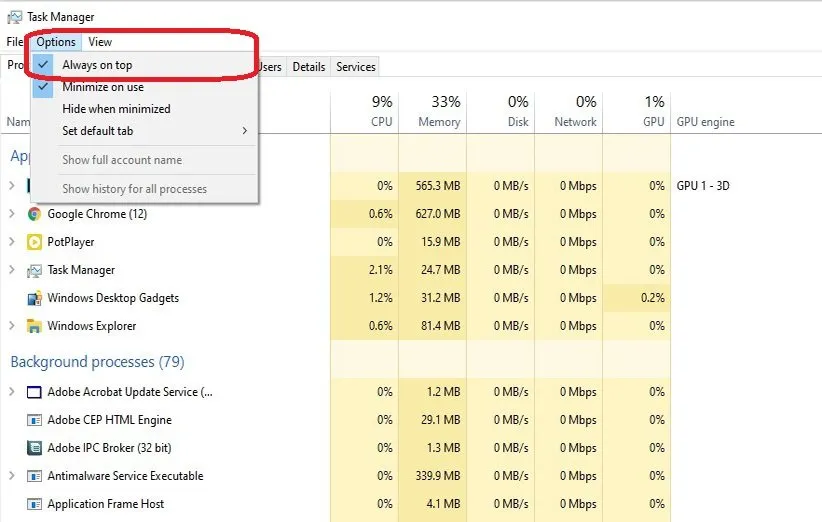Open the View menu

point(100,42)
